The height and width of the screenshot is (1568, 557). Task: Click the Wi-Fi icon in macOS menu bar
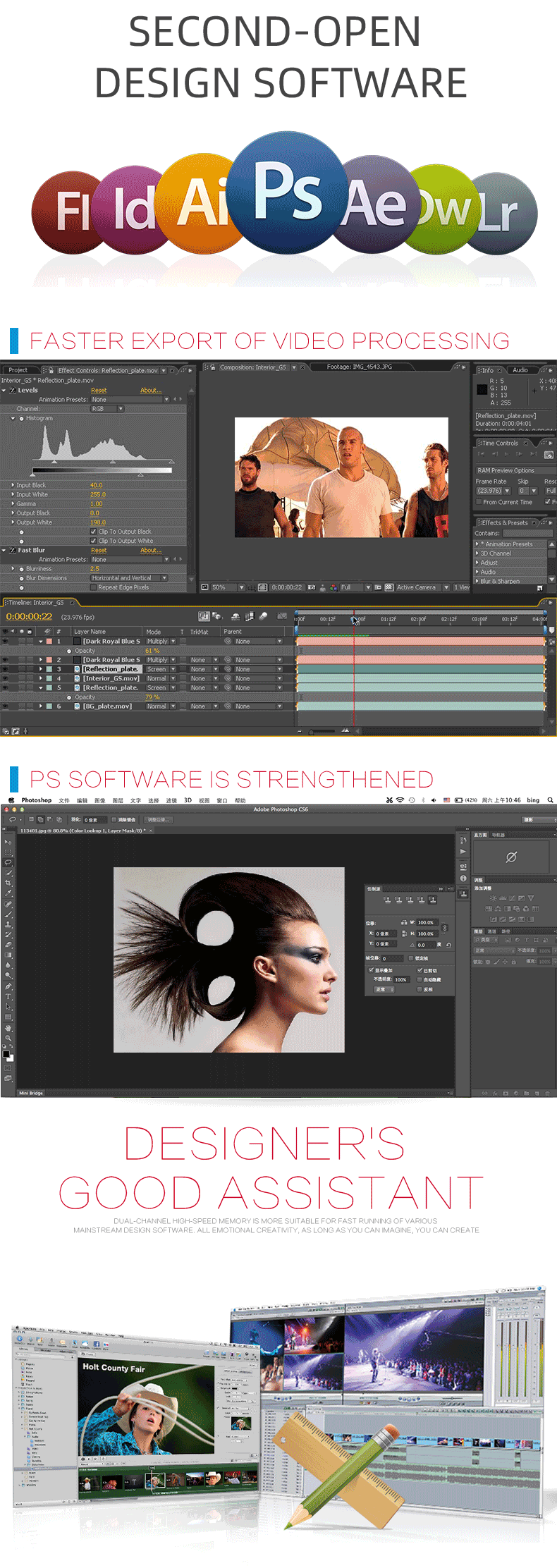tap(400, 800)
